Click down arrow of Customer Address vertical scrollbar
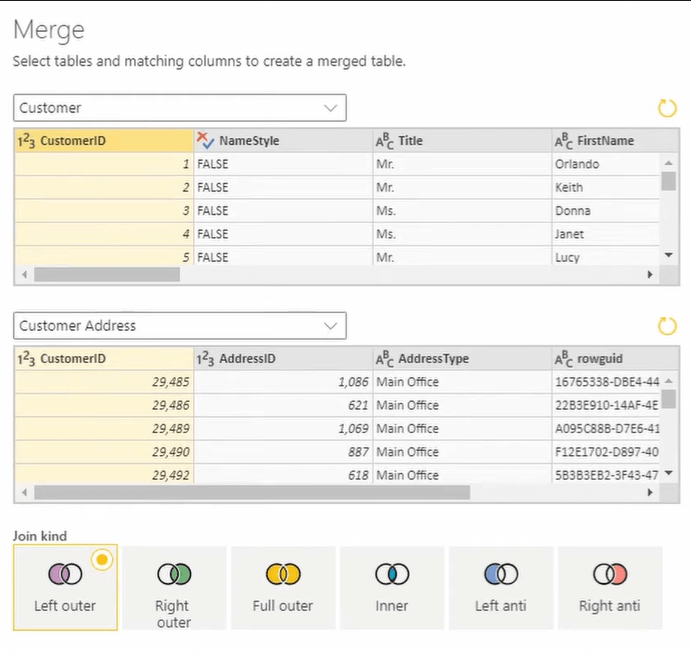This screenshot has height=653, width=691. 669,473
